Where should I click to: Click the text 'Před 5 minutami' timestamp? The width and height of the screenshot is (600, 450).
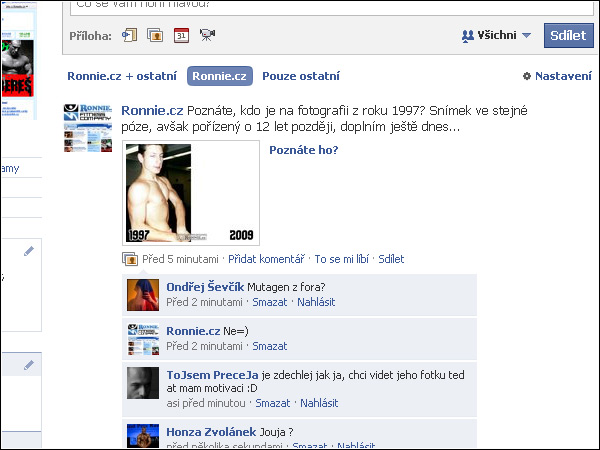pos(180,259)
